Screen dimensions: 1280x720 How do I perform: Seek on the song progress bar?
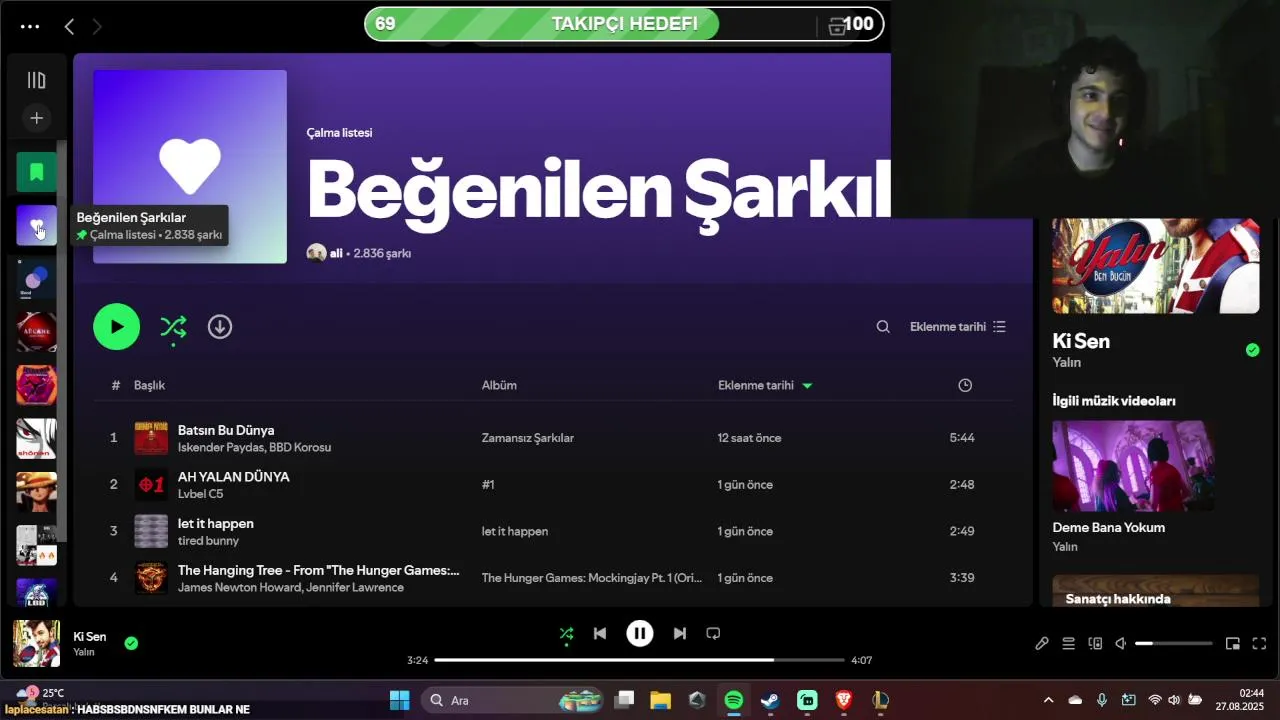[640, 660]
